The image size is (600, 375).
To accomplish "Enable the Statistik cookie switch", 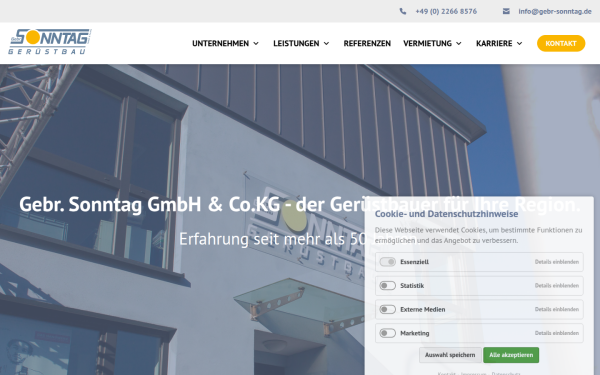I will [x=388, y=286].
